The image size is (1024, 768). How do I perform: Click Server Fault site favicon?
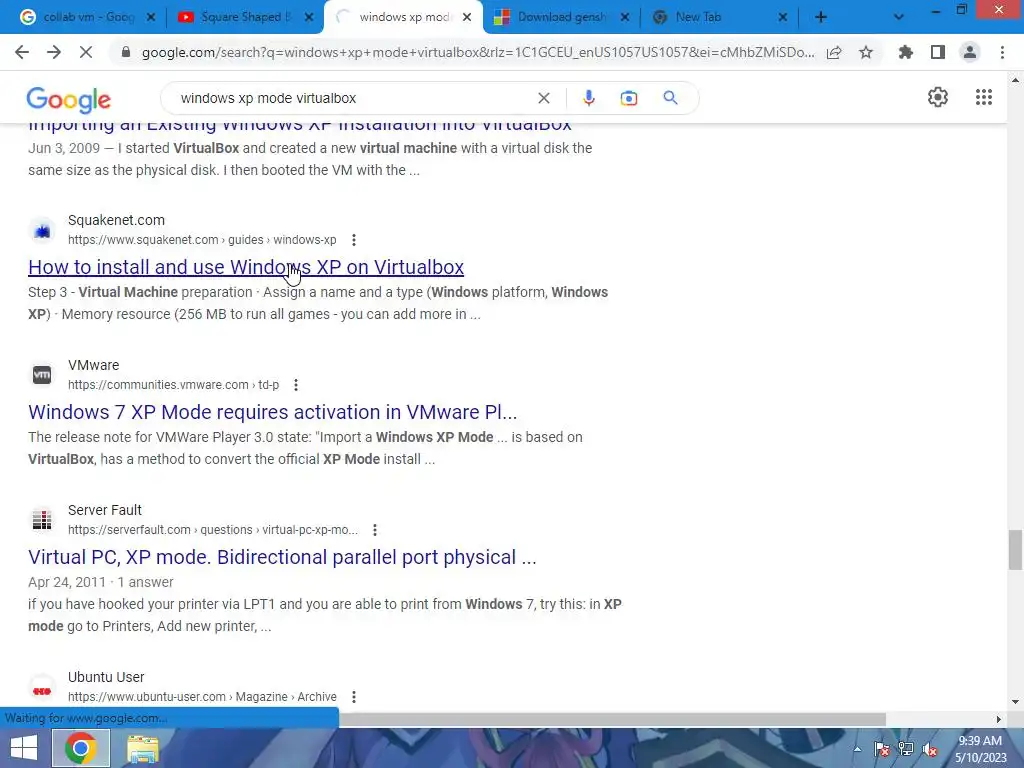tap(42, 520)
